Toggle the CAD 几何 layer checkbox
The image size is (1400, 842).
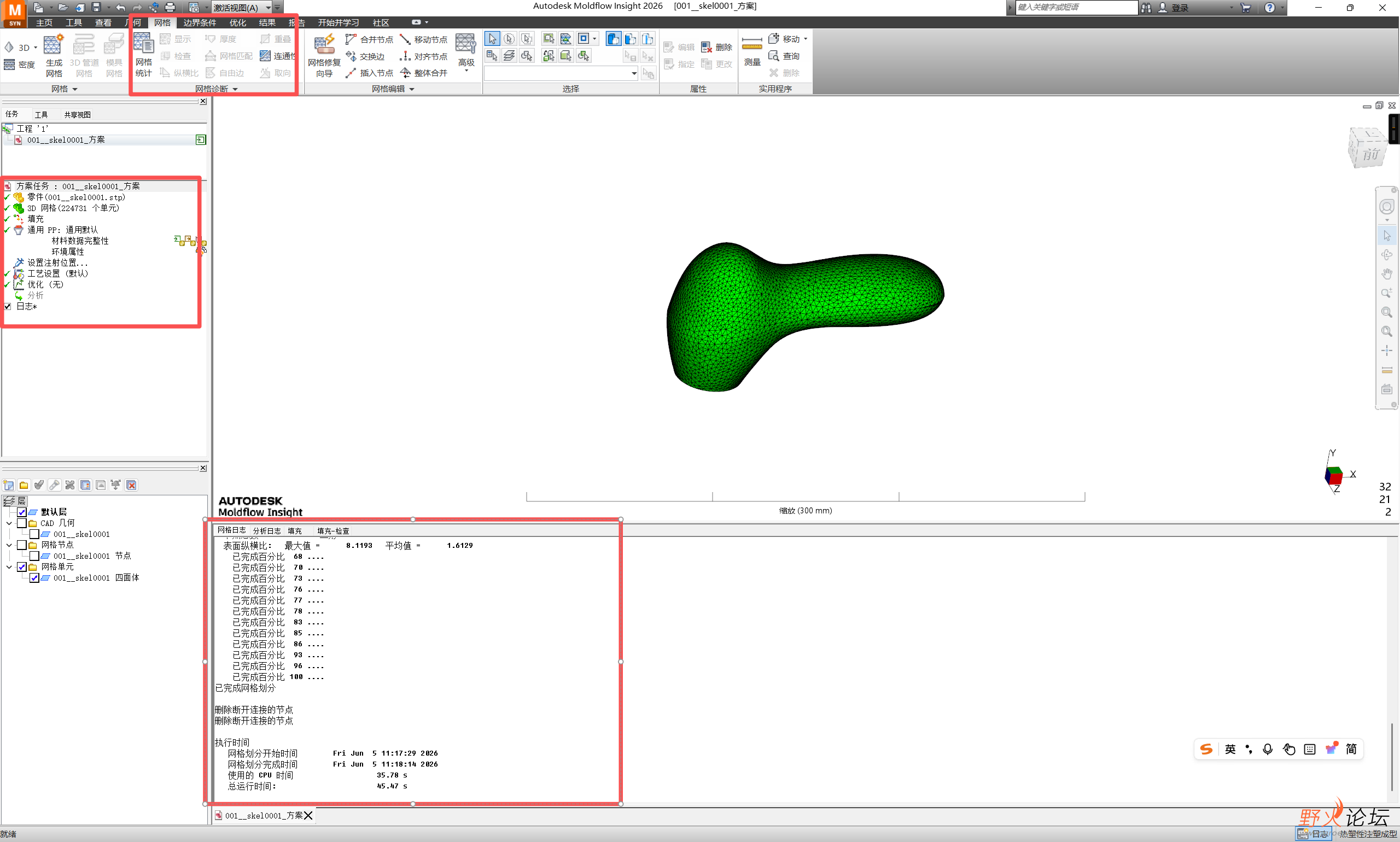[x=21, y=523]
